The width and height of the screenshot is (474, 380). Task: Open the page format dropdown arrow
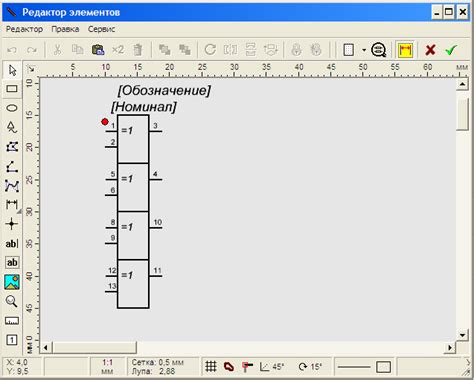point(364,50)
